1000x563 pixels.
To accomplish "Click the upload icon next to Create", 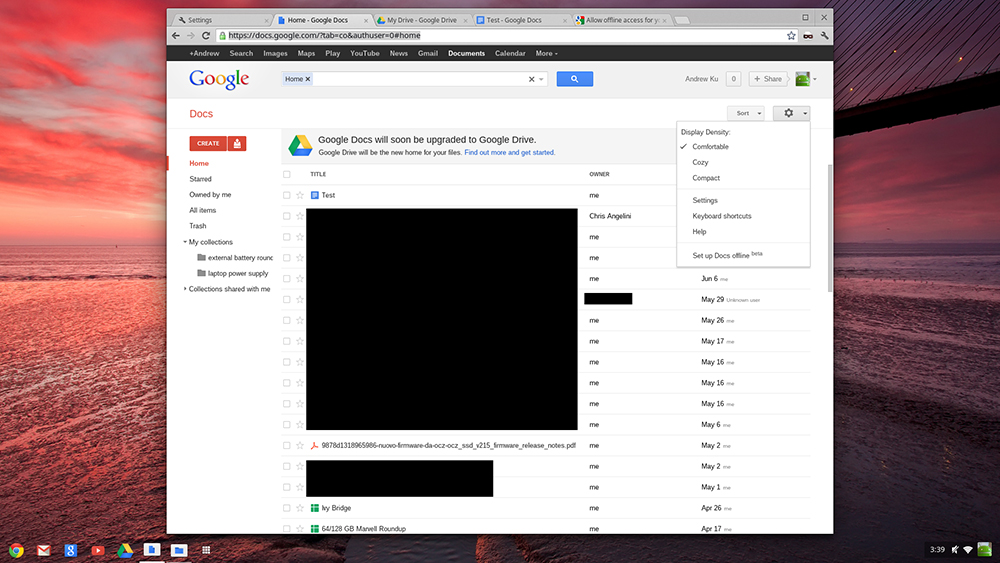I will point(237,143).
